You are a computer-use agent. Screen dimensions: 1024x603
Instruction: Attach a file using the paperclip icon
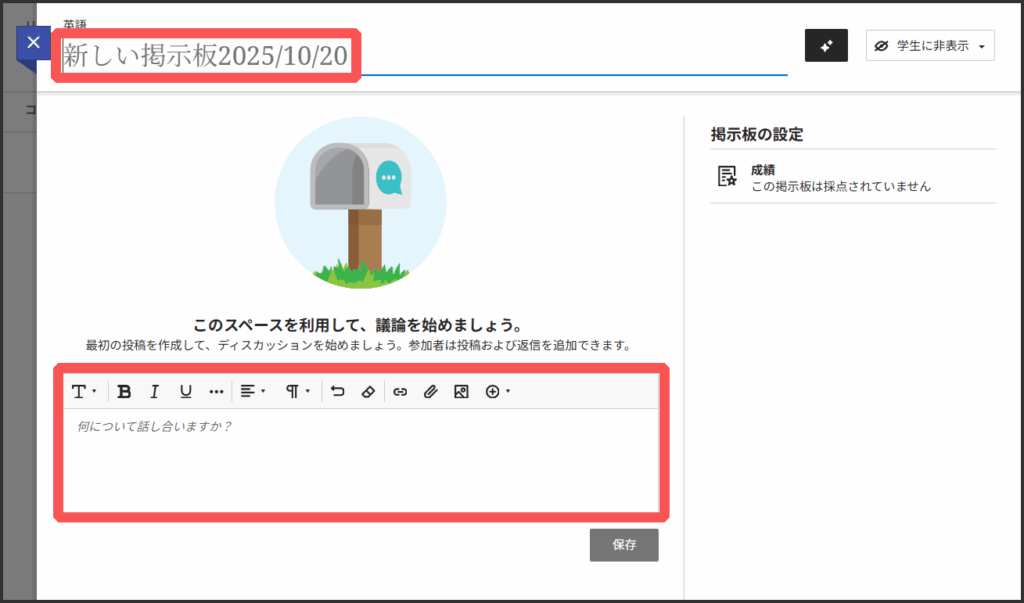point(430,392)
